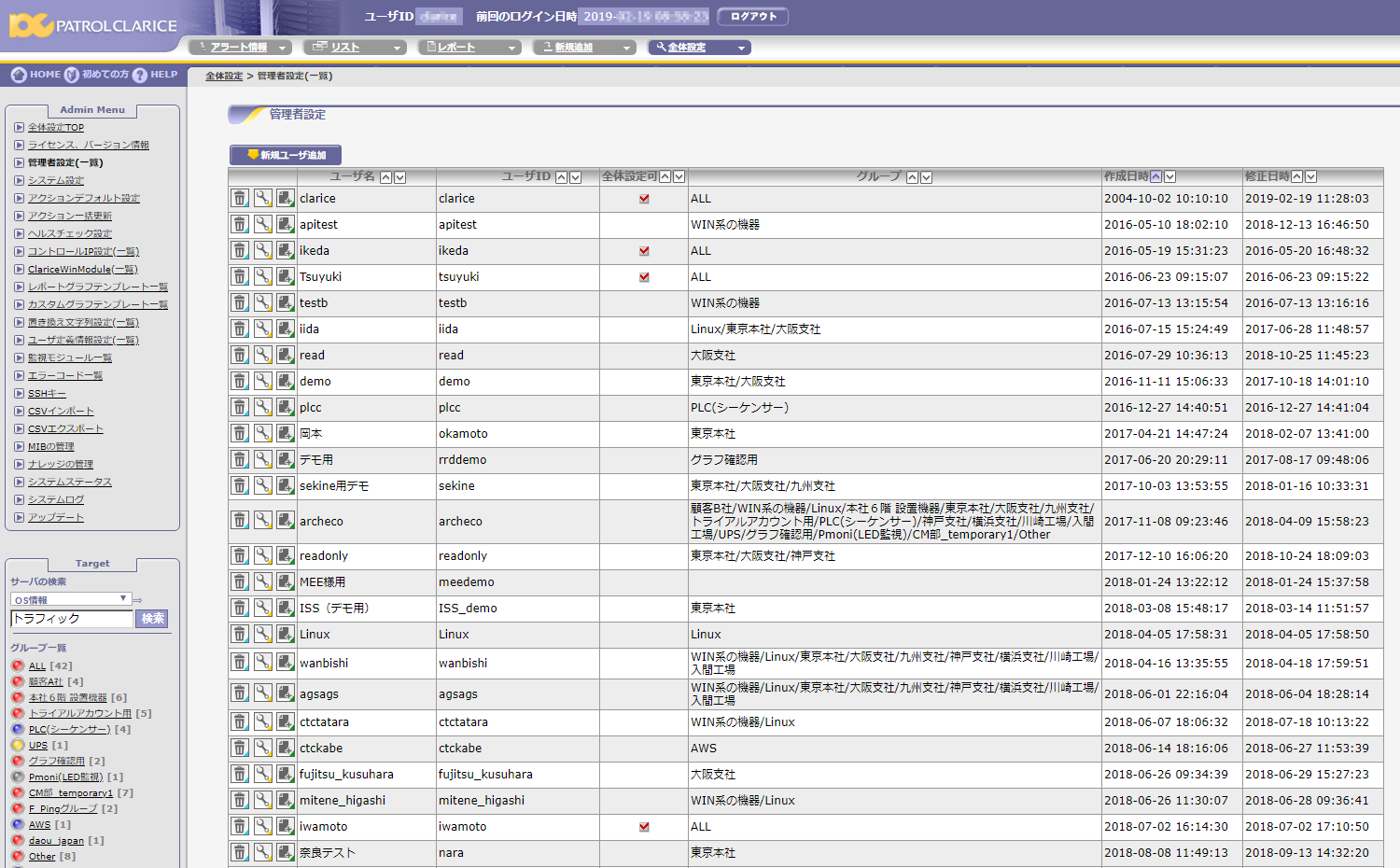
Task: Open the Other [8] group link
Action: [42, 857]
